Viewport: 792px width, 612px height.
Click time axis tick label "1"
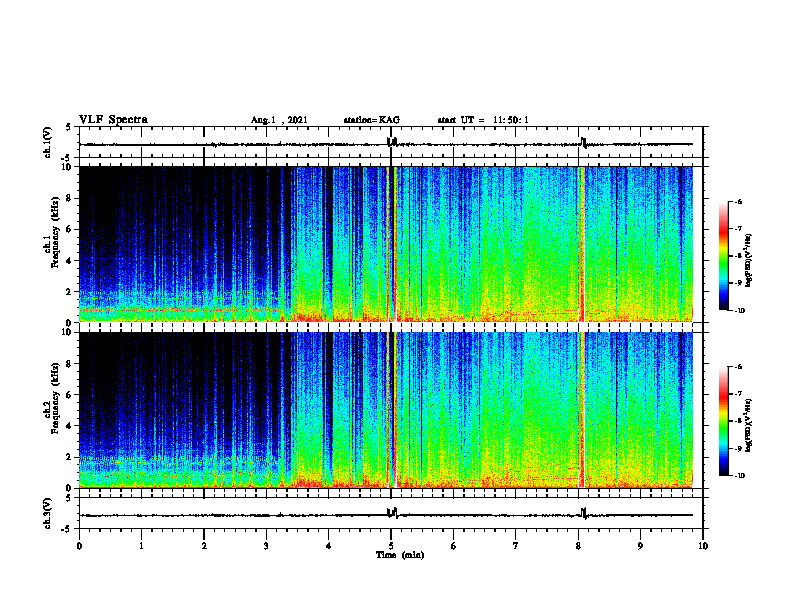(x=141, y=546)
